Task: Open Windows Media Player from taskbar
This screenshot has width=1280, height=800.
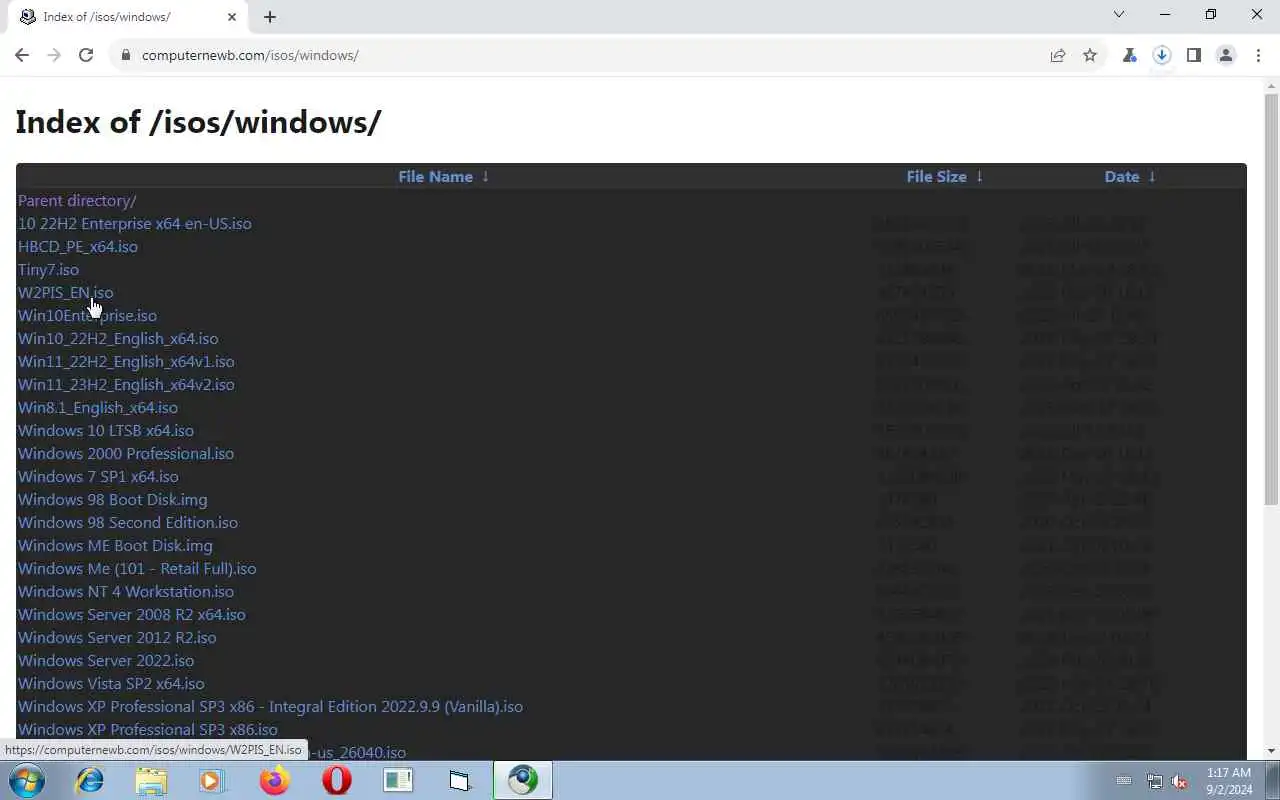Action: (x=212, y=780)
